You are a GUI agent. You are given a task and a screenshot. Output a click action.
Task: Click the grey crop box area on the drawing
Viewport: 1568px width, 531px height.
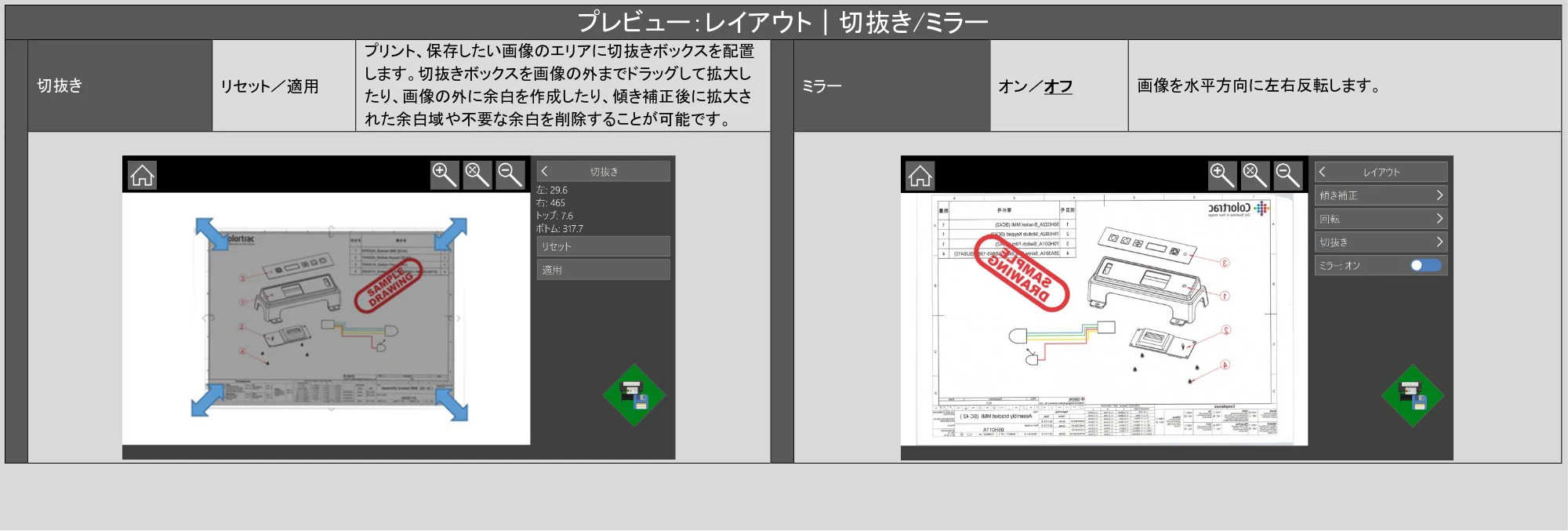point(331,318)
